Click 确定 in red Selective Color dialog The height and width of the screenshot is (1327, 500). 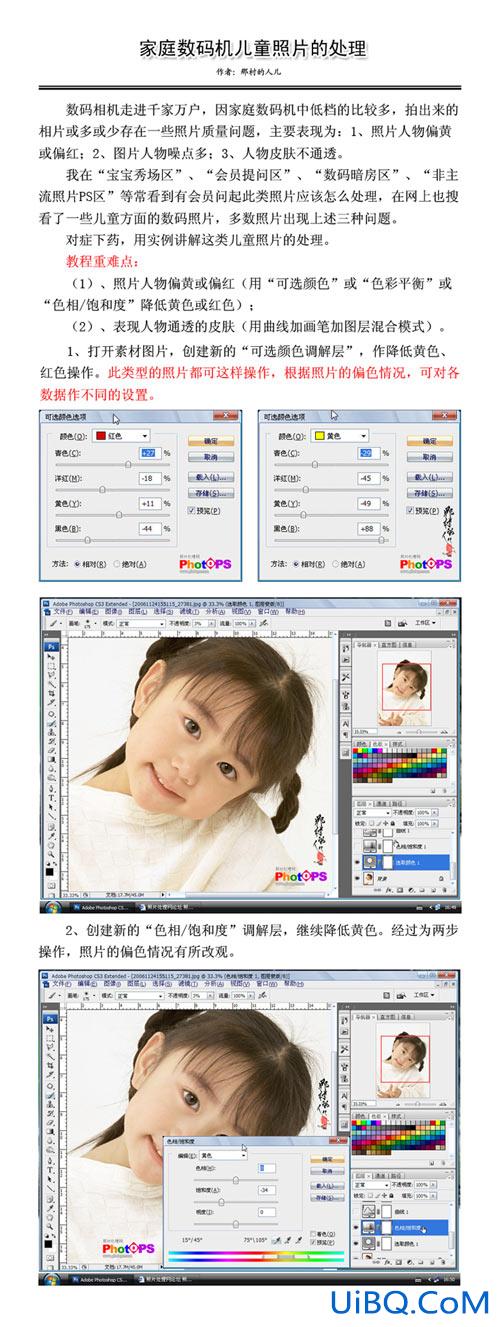click(211, 441)
